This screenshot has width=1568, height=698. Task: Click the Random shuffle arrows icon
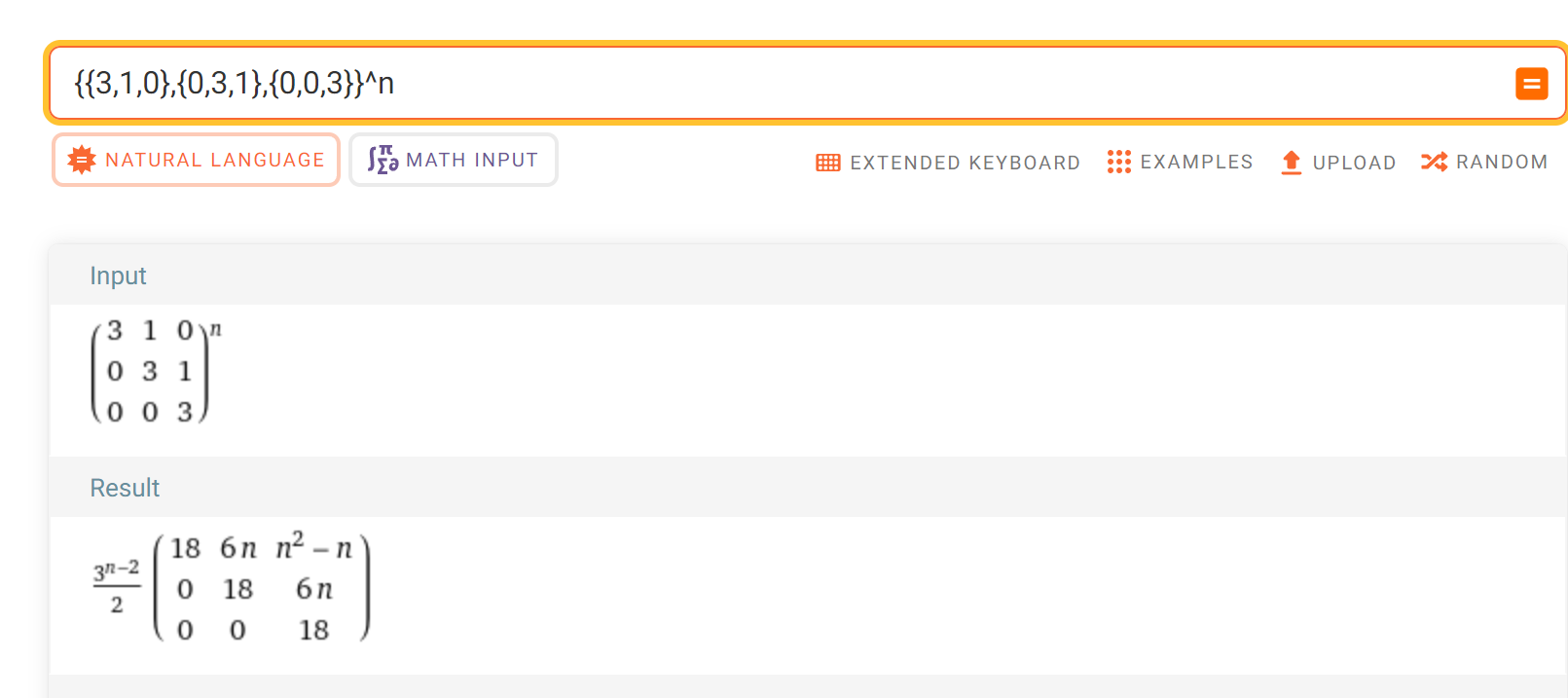click(1434, 162)
